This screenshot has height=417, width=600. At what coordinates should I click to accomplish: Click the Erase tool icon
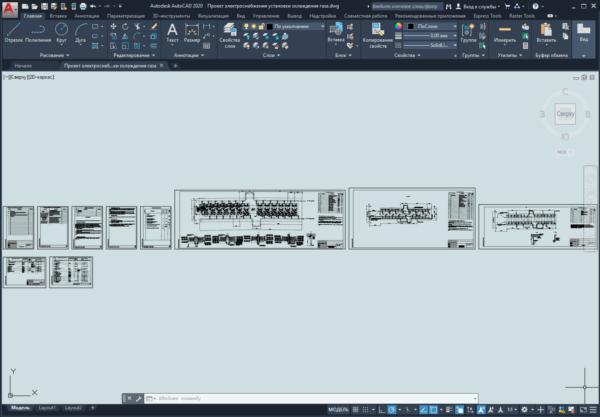[x=153, y=26]
